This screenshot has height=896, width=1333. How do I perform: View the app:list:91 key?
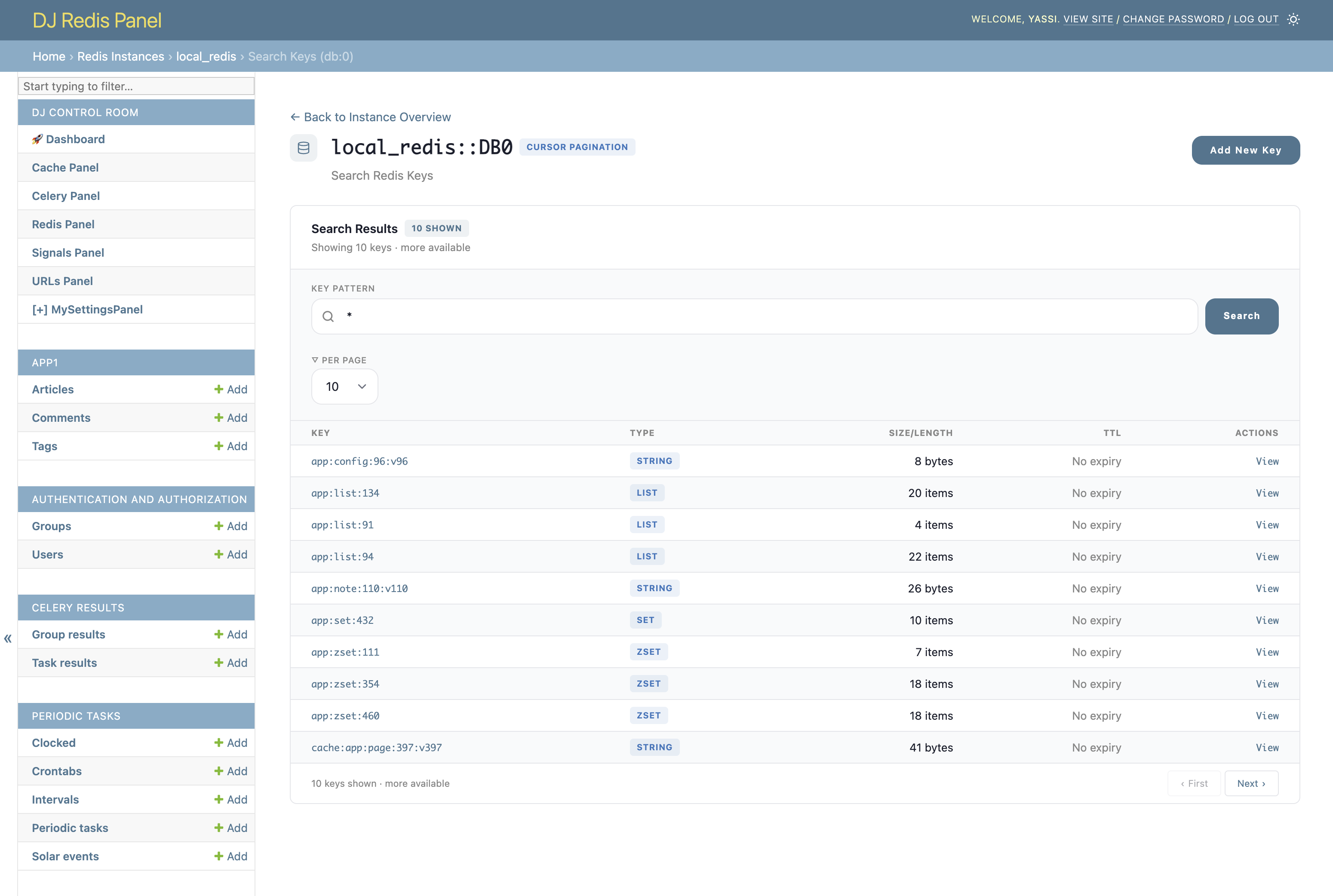click(1267, 525)
